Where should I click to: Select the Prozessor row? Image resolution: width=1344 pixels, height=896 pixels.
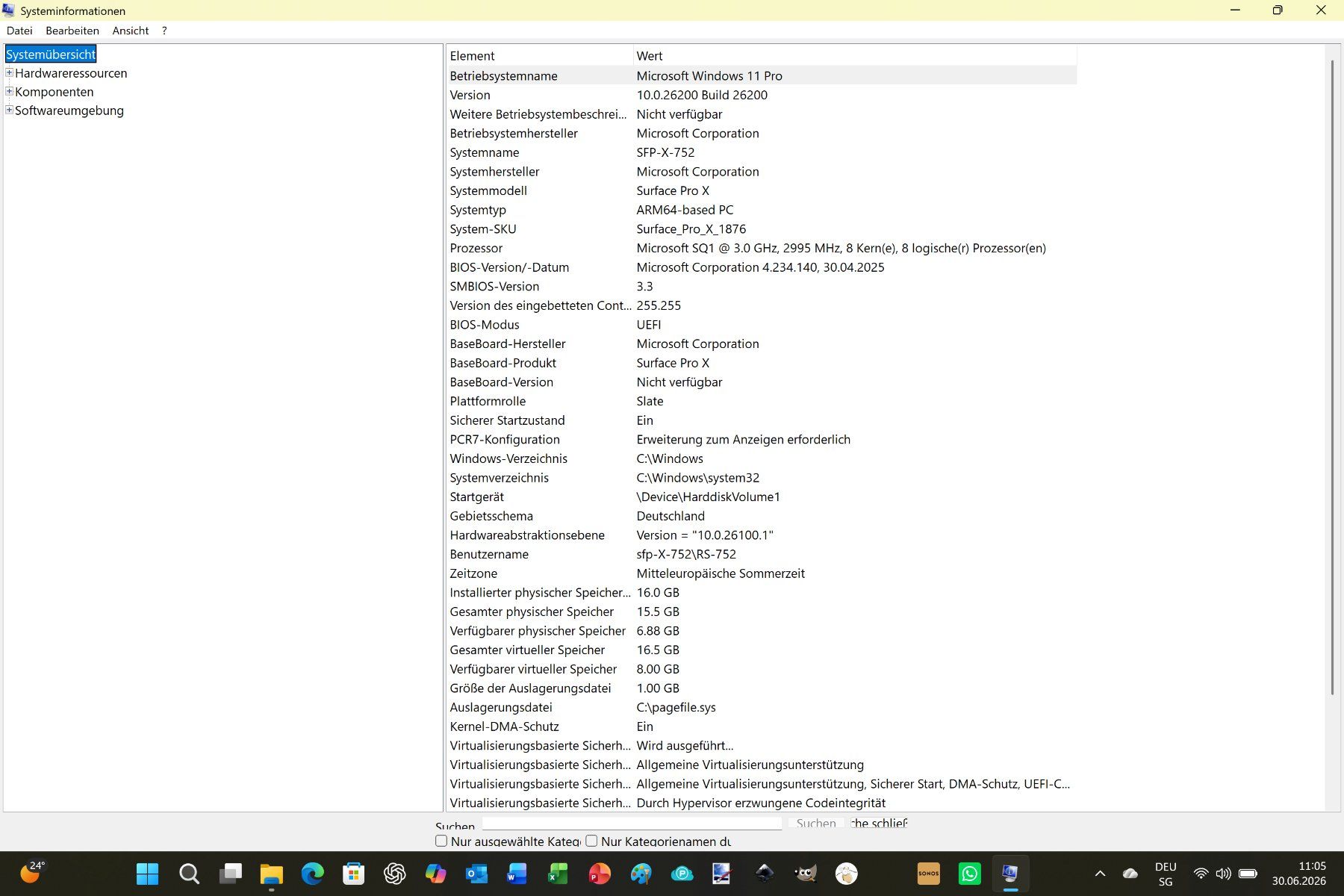[x=762, y=248]
